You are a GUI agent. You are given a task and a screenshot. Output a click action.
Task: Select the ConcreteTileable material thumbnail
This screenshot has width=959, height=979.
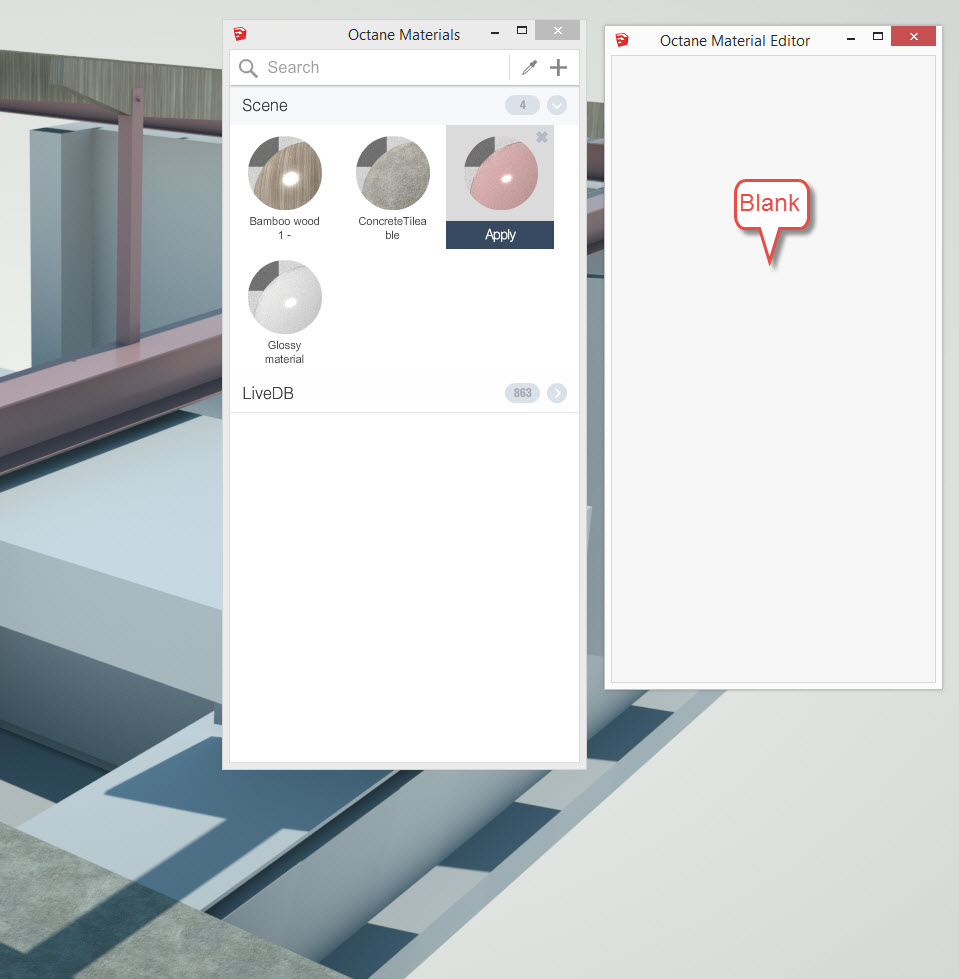[x=393, y=173]
